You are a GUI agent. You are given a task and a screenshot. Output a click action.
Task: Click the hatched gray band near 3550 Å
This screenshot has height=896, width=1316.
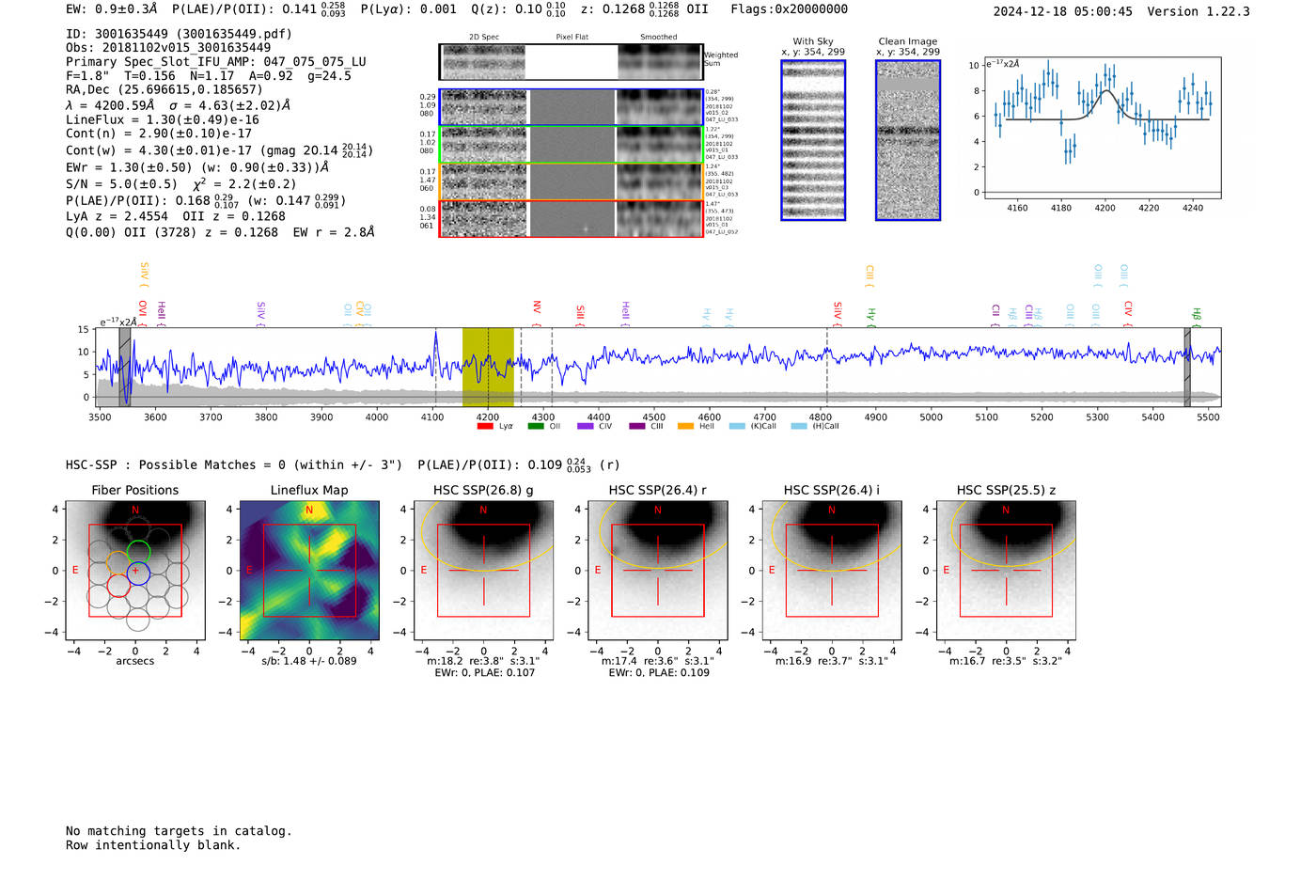click(125, 367)
